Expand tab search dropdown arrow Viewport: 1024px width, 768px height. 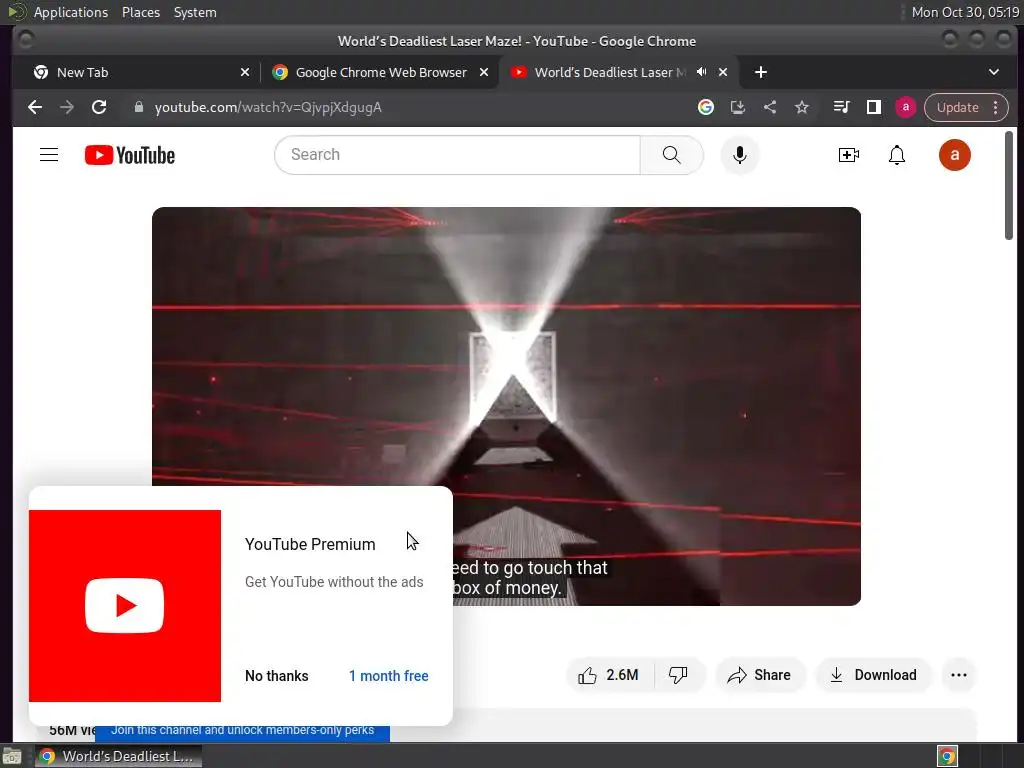click(x=993, y=72)
